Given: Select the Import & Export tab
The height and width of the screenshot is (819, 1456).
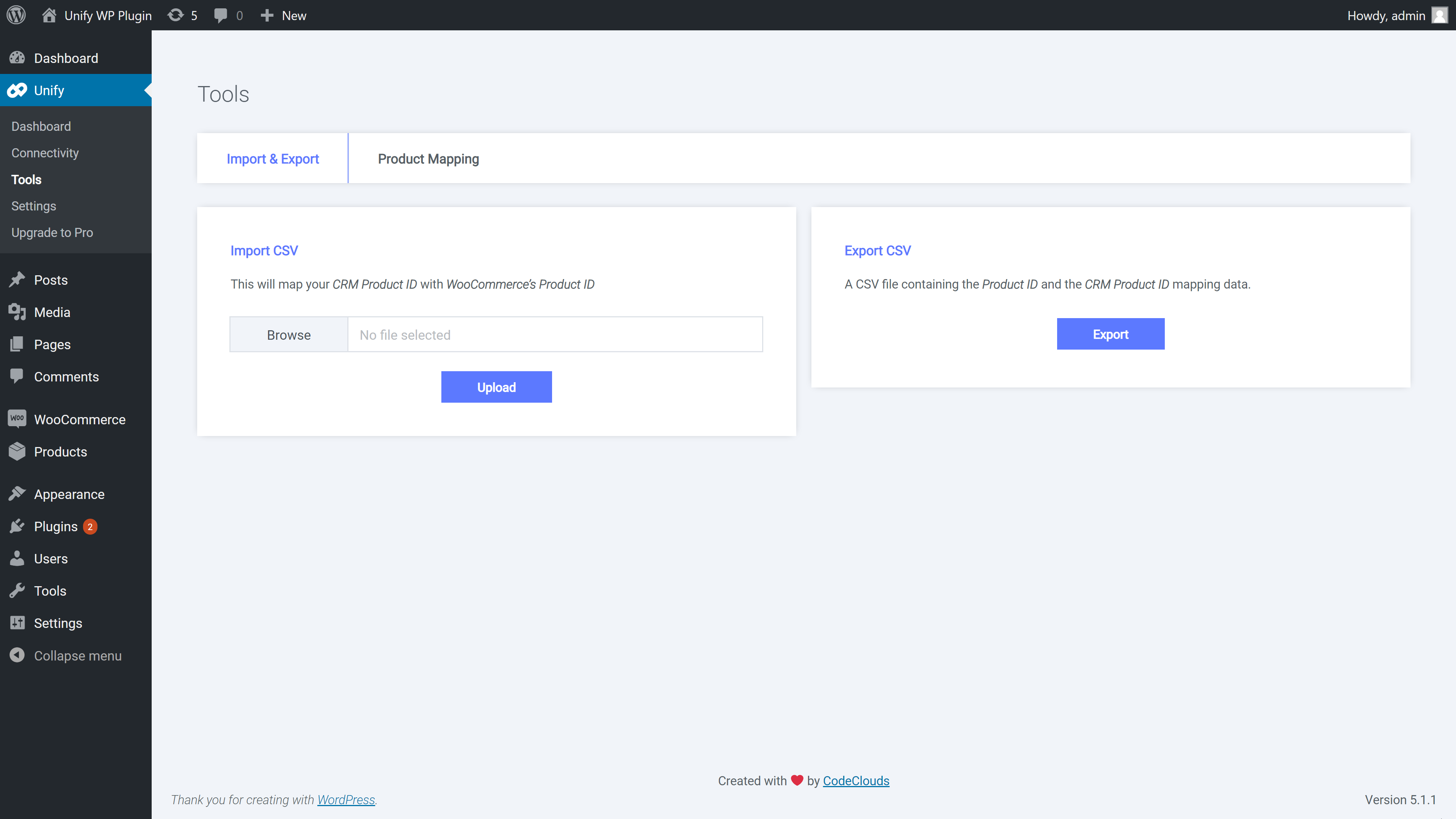Looking at the screenshot, I should (x=273, y=159).
